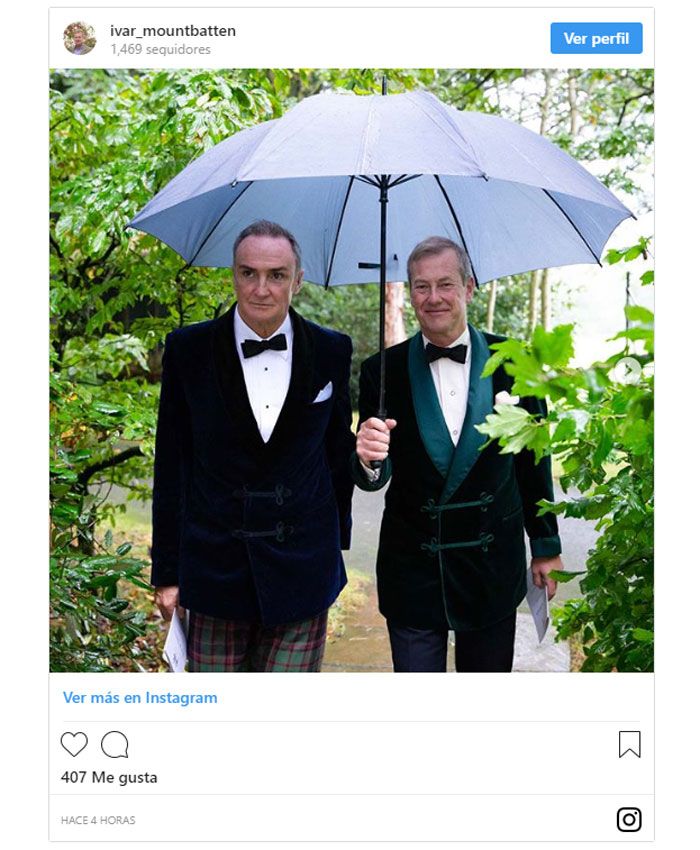Click the 1,469 seguidores follower count
The image size is (700, 850).
[x=160, y=49]
